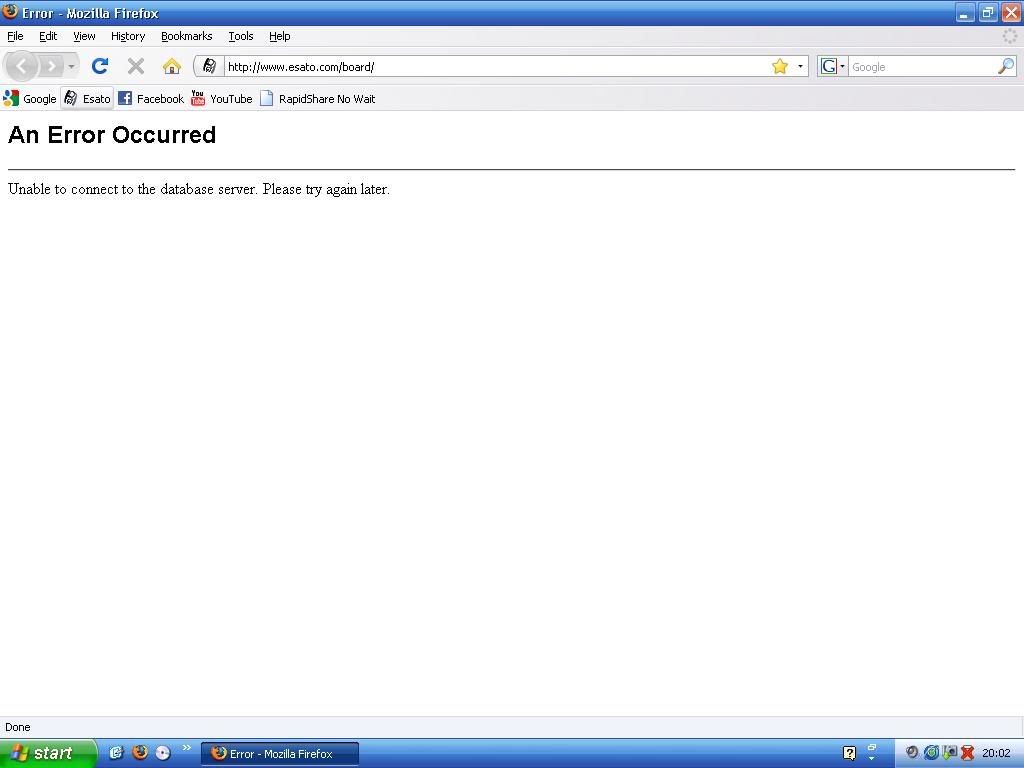Expand hidden Quick Launch items chevron
Screen dimensions: 1024x768
187,748
